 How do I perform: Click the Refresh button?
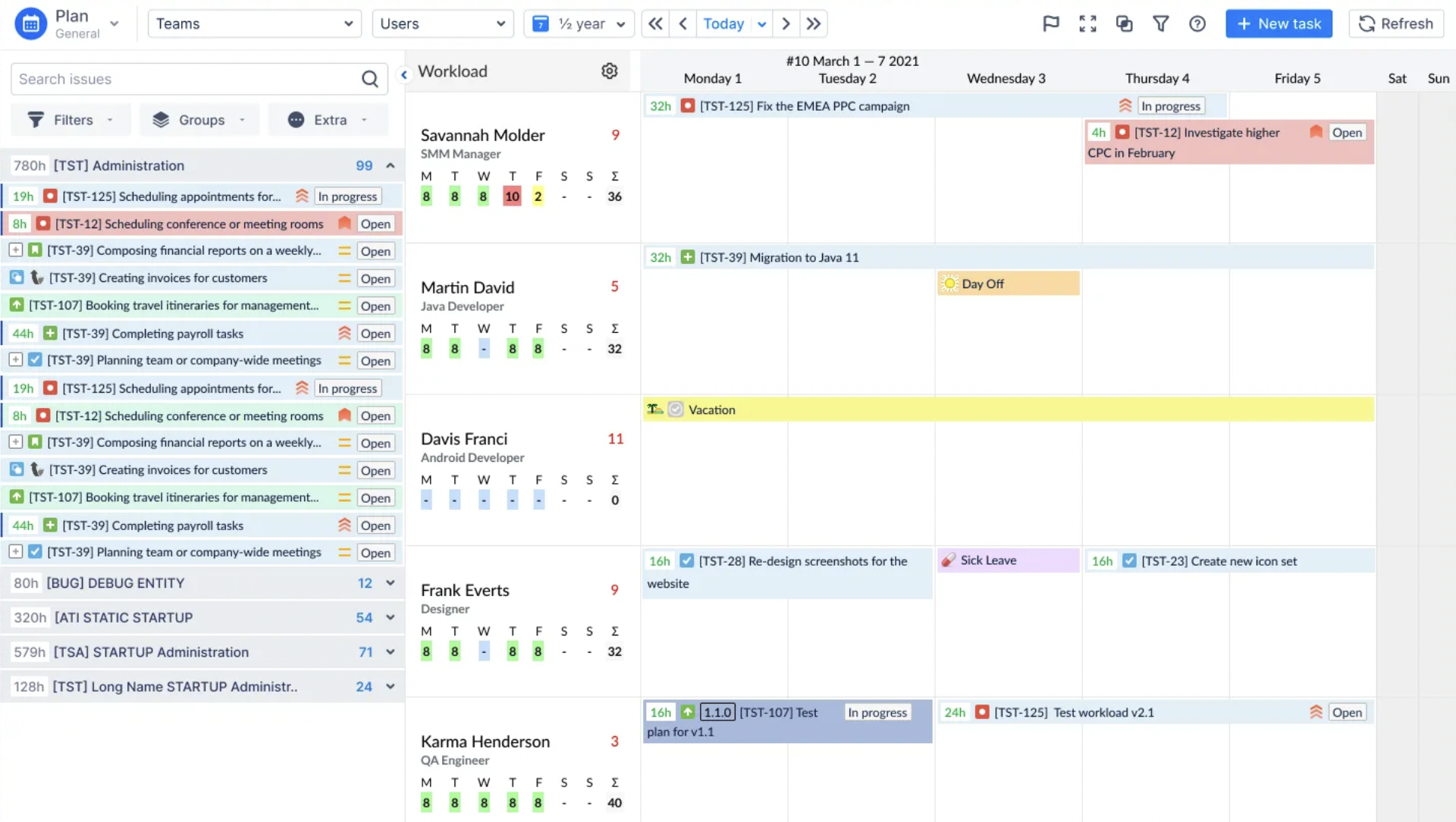(1396, 24)
